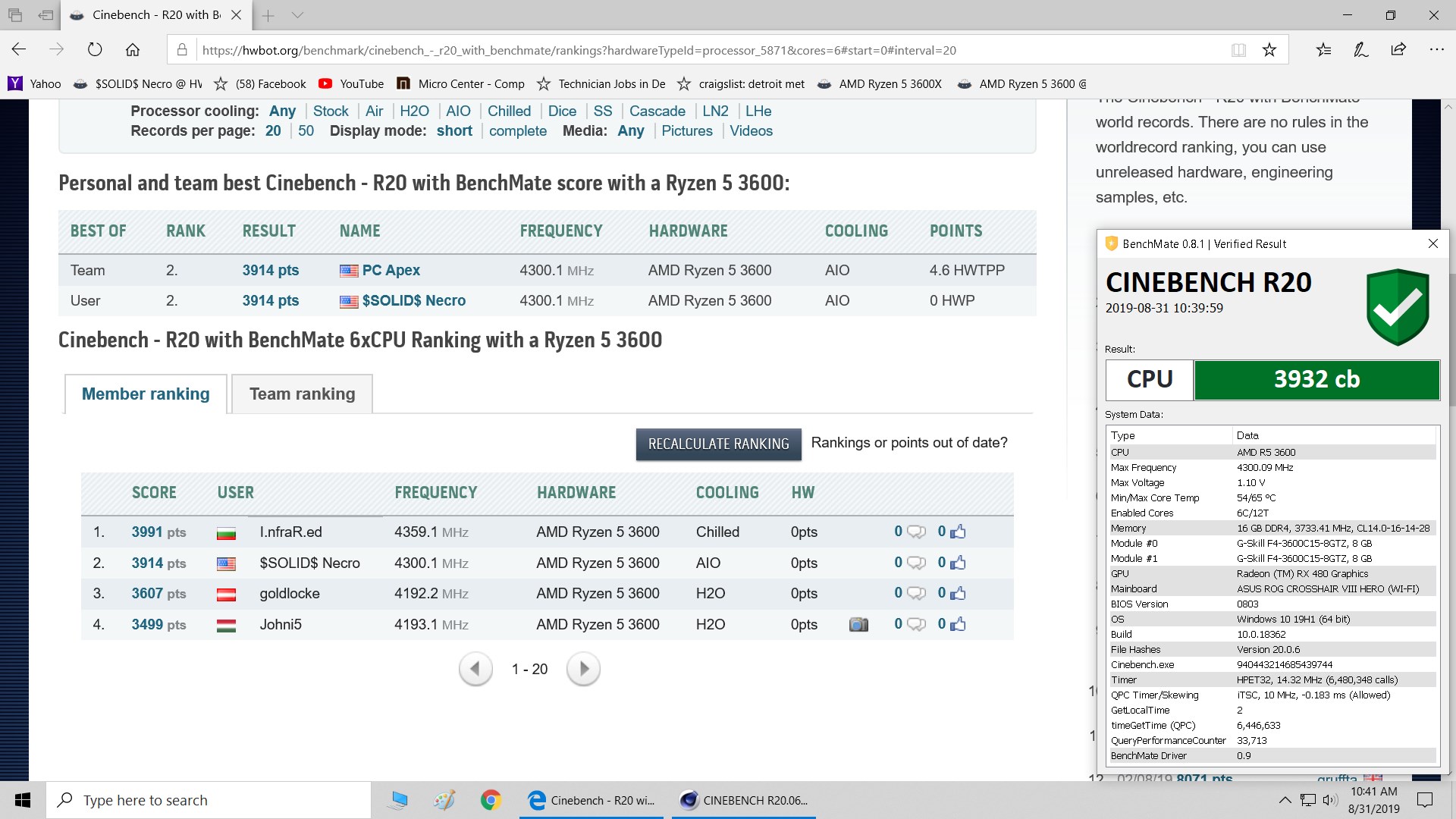Viewport: 1456px width, 819px height.
Task: Add this page to favorites
Action: pos(1269,50)
